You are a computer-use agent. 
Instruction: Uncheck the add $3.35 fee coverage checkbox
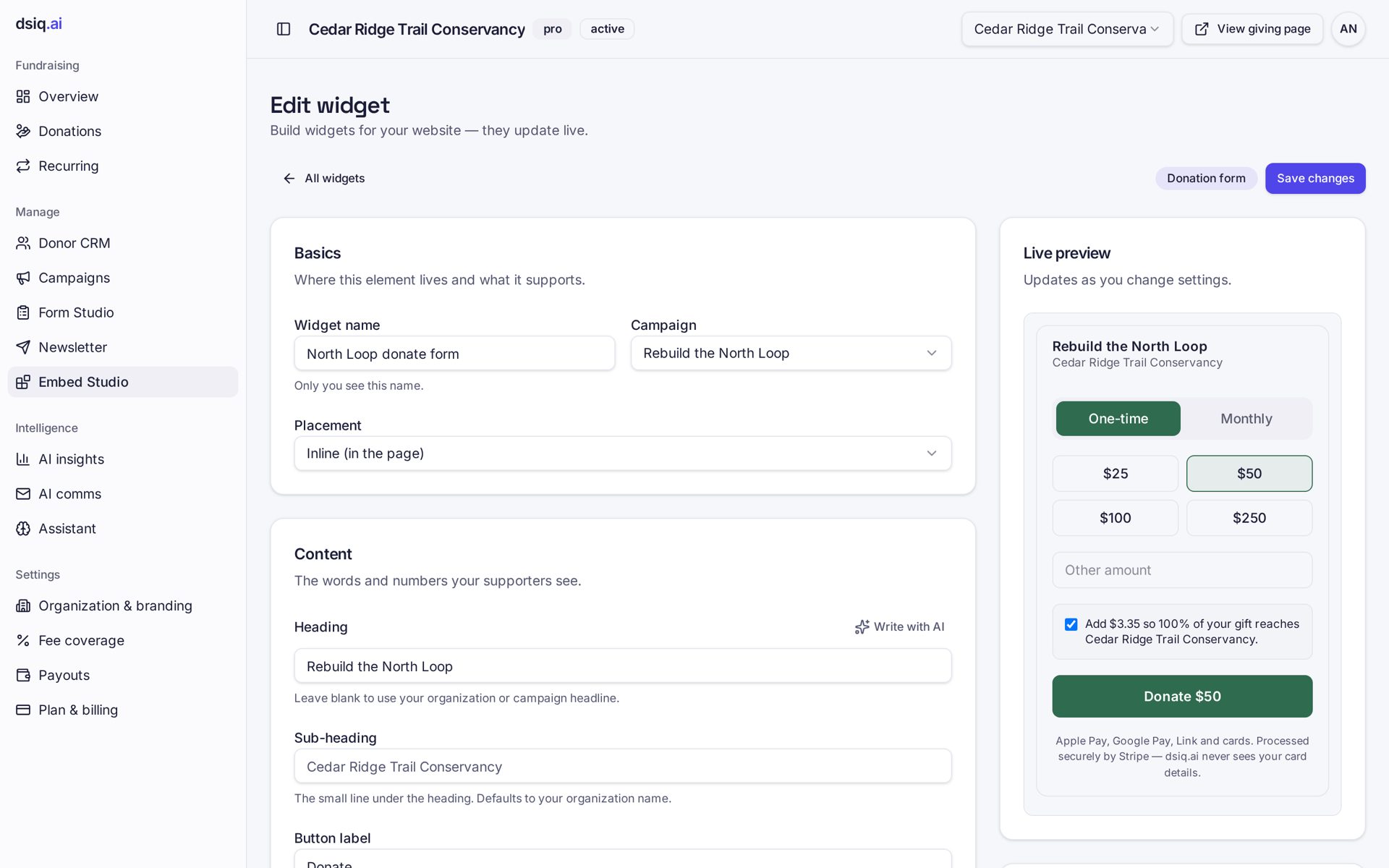[1071, 624]
